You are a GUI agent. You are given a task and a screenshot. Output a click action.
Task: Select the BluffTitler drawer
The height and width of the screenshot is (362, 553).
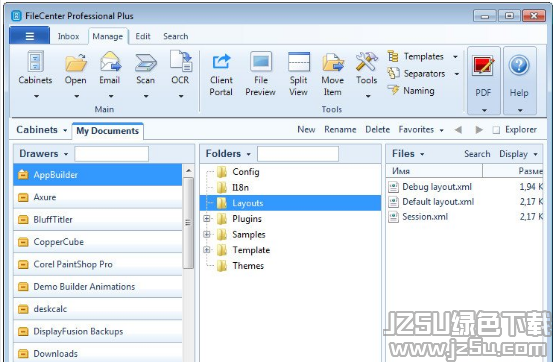click(x=98, y=219)
